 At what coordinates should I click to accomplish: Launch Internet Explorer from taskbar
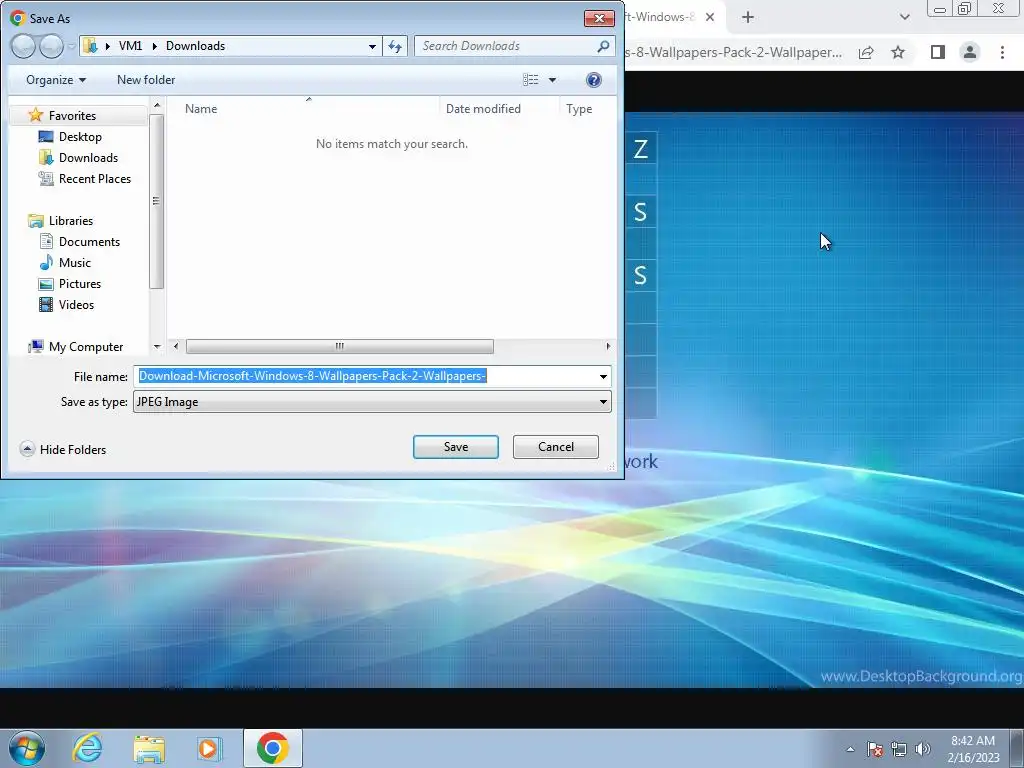[87, 748]
